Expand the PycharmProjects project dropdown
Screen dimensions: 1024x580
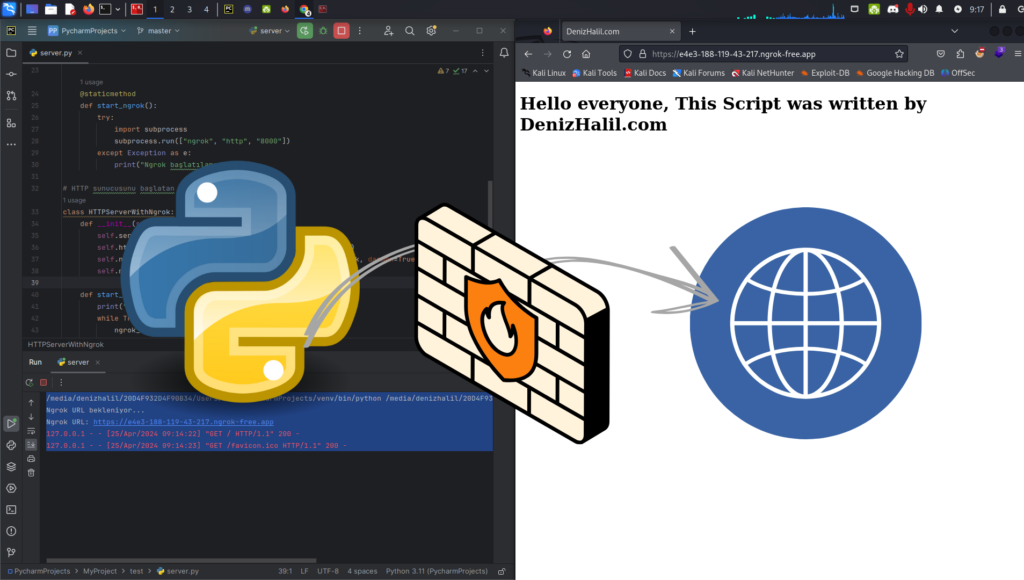[x=88, y=30]
